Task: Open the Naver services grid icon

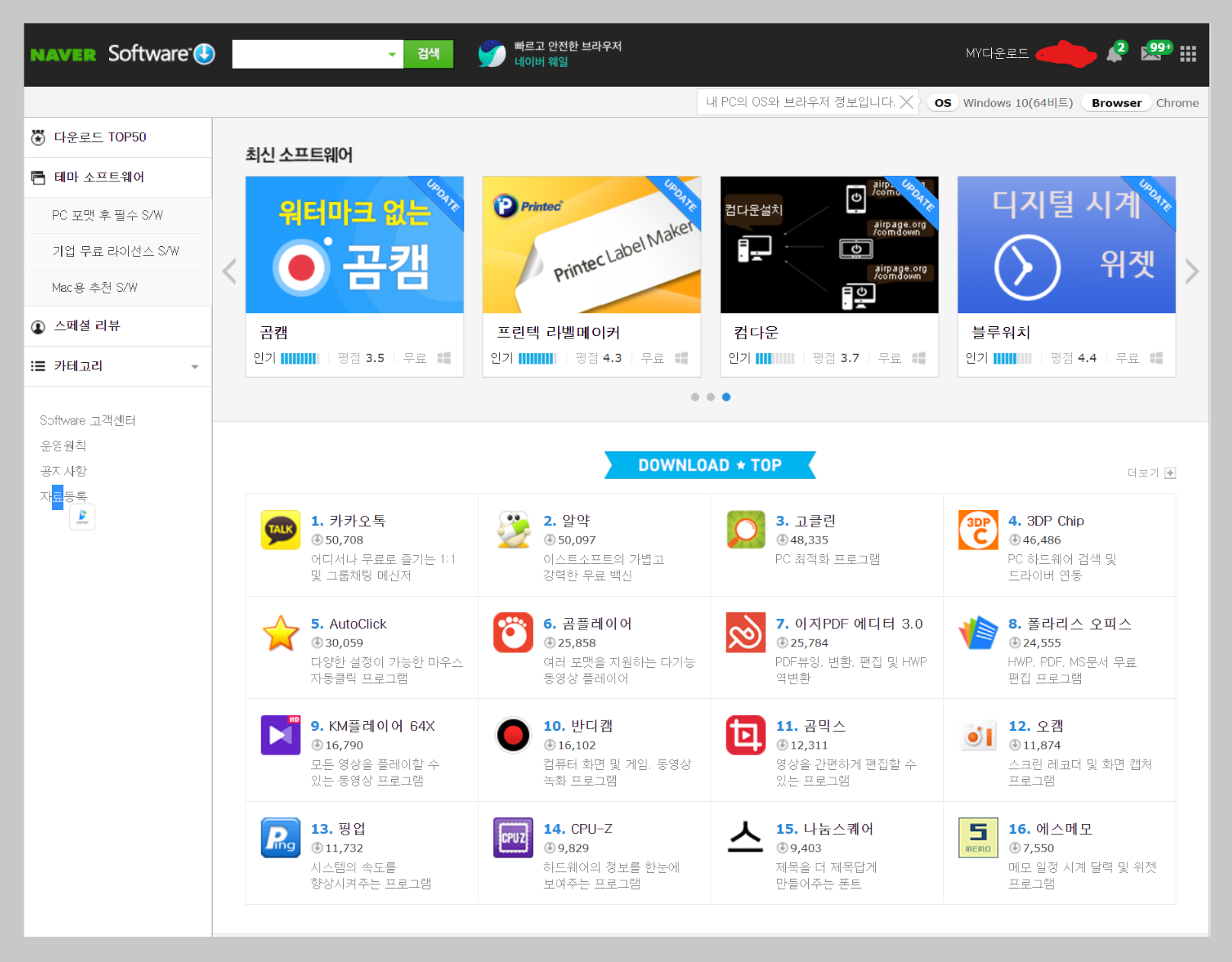Action: coord(1188,53)
